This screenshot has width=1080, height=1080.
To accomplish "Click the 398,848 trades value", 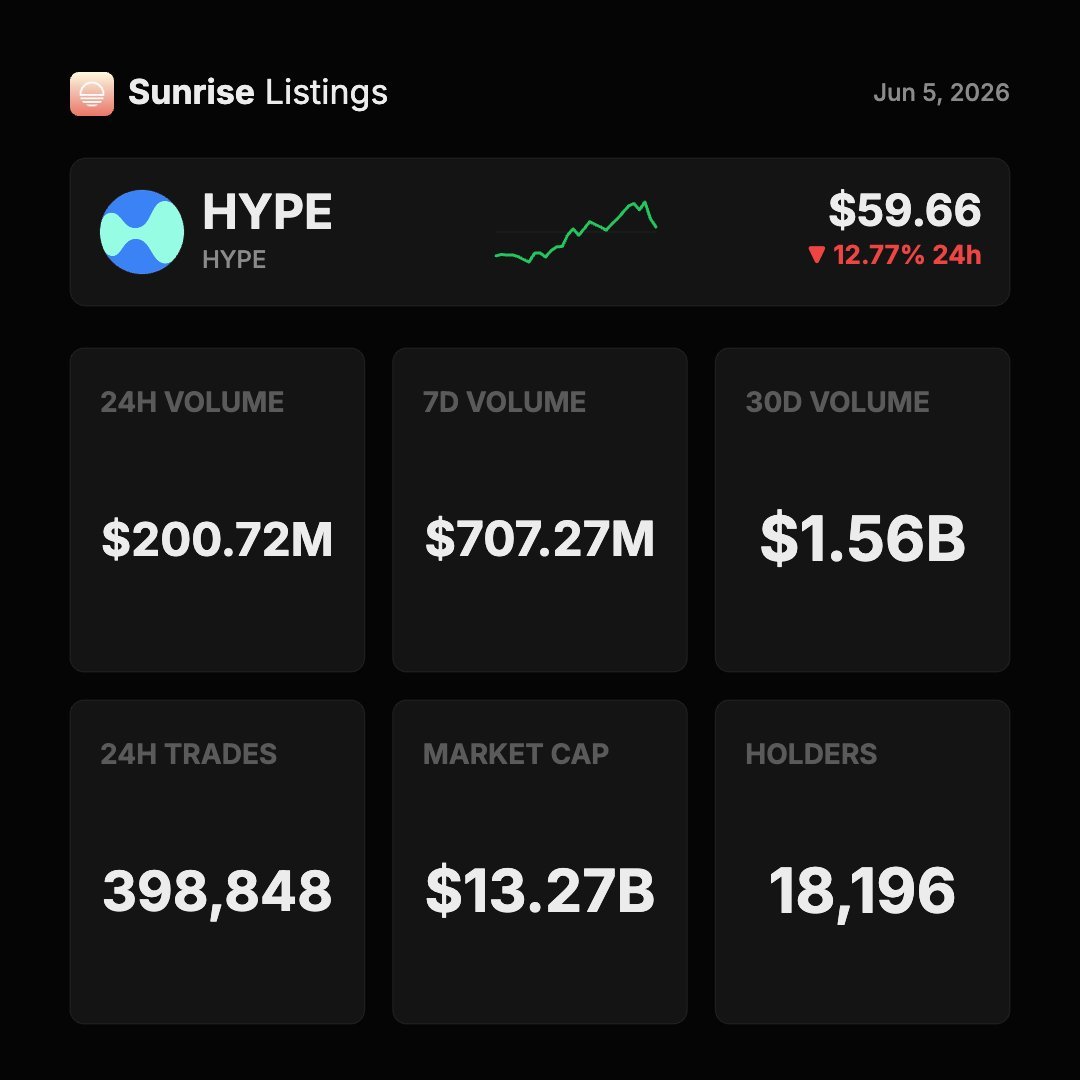I will point(217,892).
